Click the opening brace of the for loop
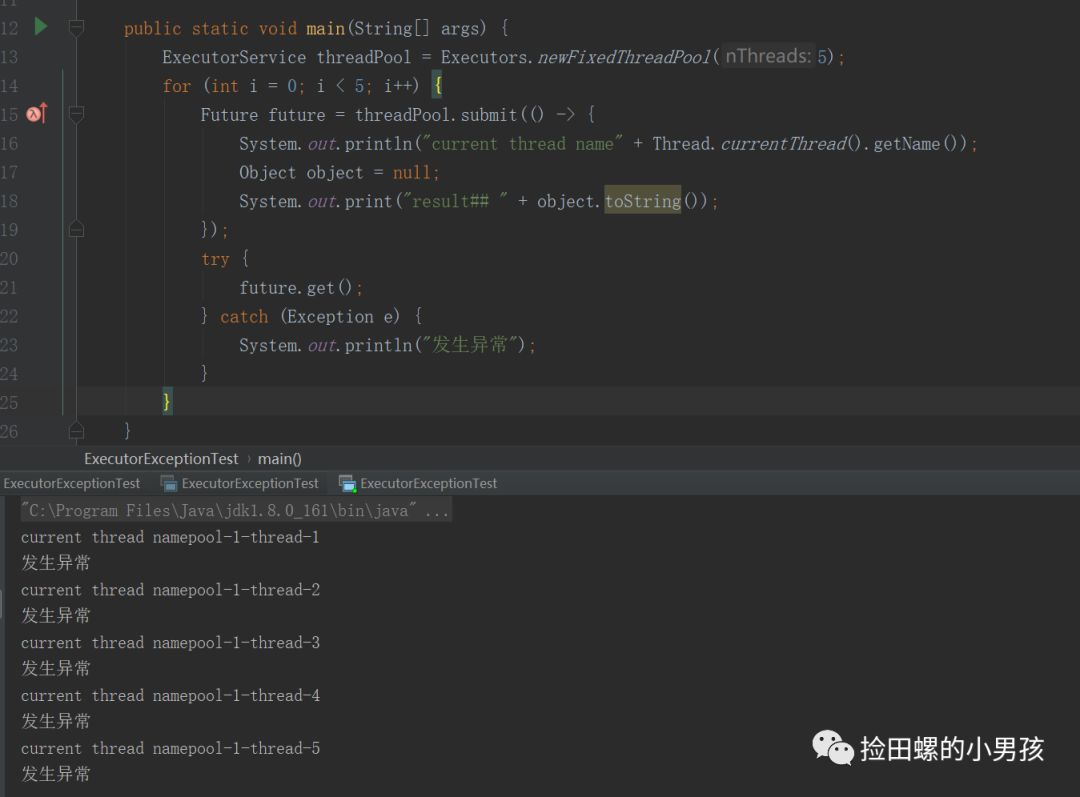This screenshot has width=1080, height=797. [x=437, y=85]
